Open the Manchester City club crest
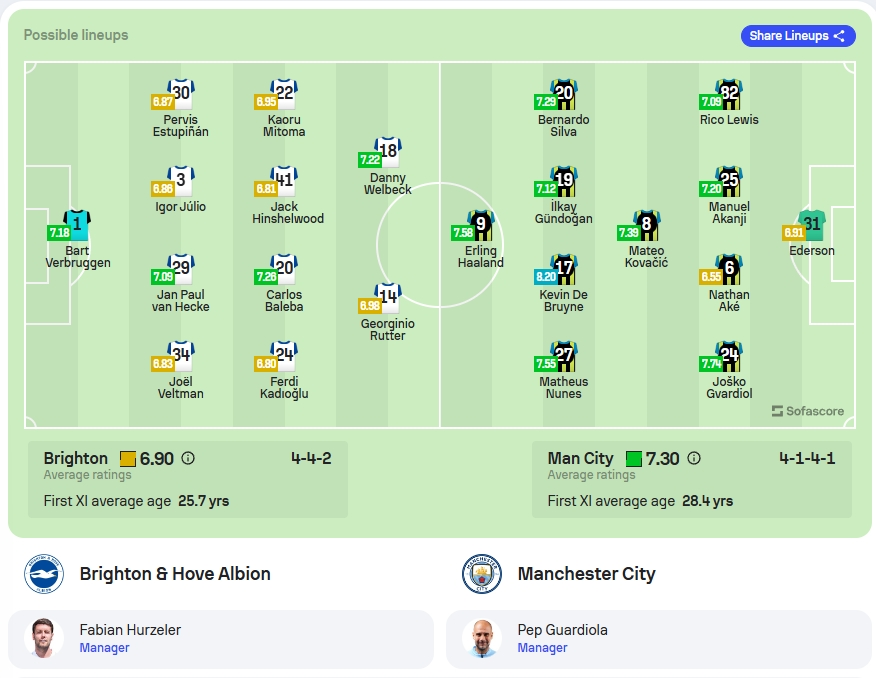This screenshot has height=678, width=876. (x=482, y=574)
